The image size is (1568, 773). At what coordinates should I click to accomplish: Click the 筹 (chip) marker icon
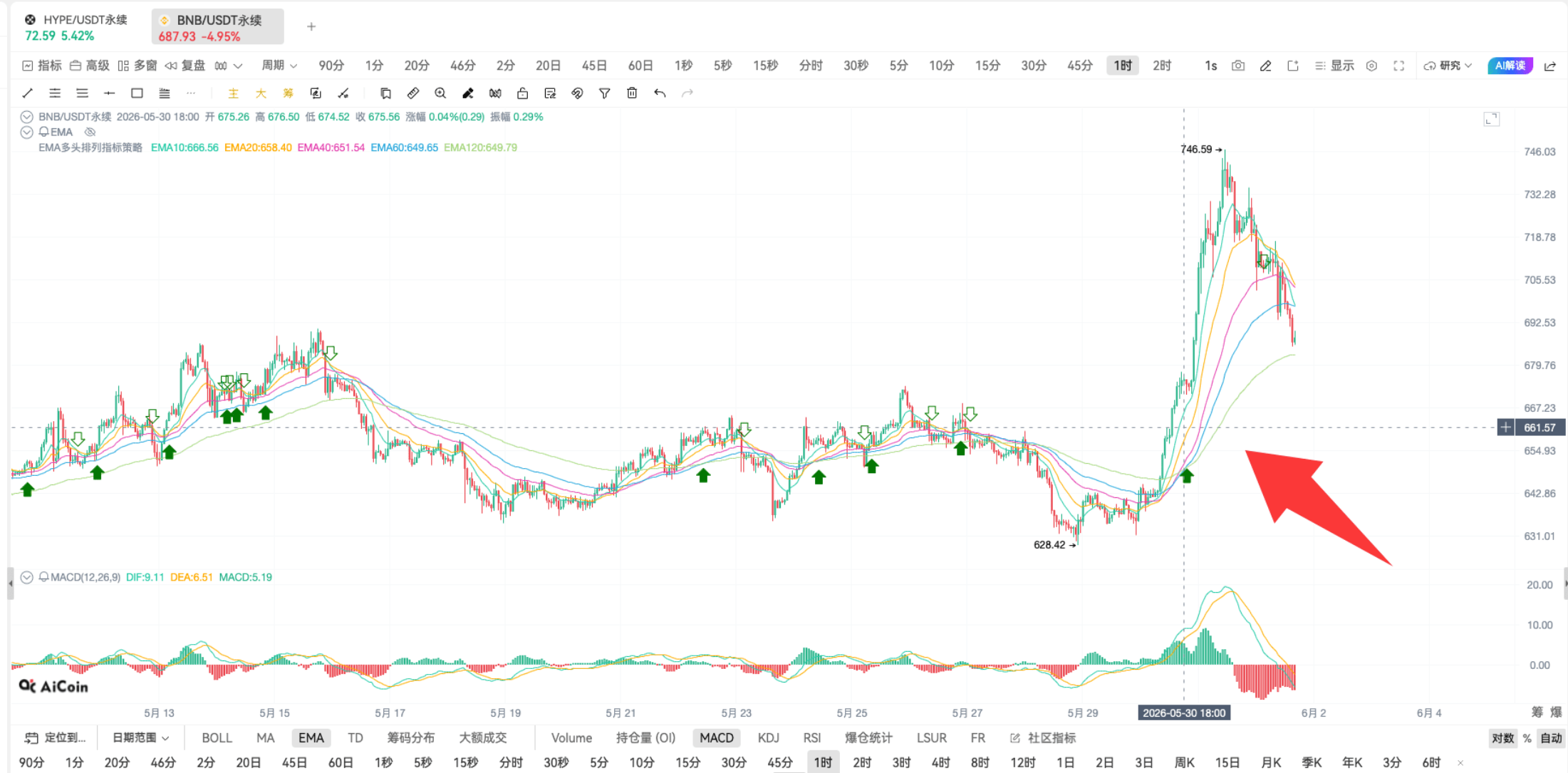click(x=288, y=93)
